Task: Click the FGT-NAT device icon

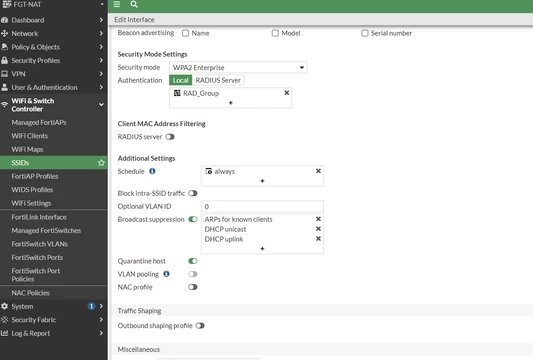Action: click(x=6, y=4)
